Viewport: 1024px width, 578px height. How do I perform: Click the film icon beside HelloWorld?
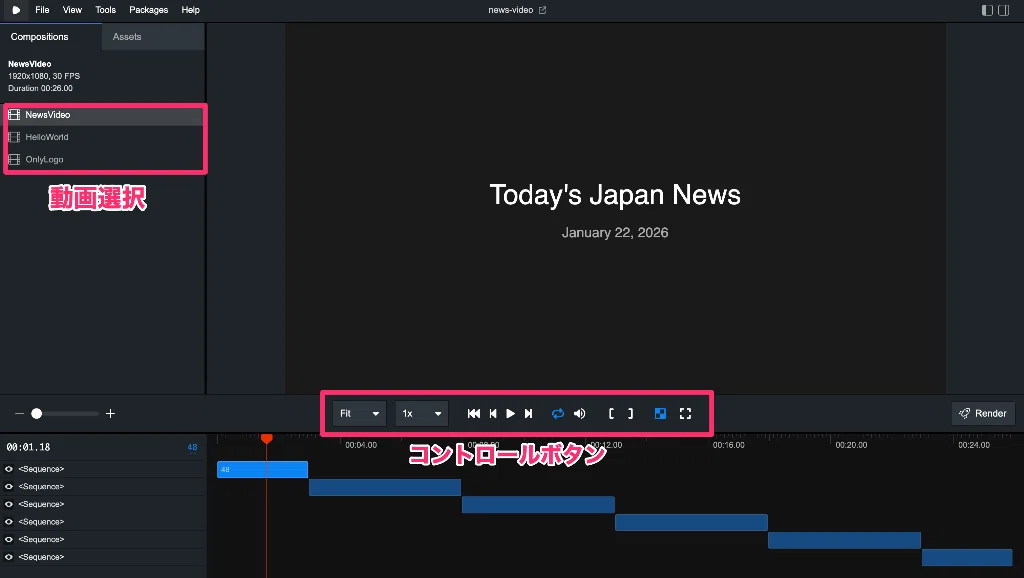click(14, 137)
